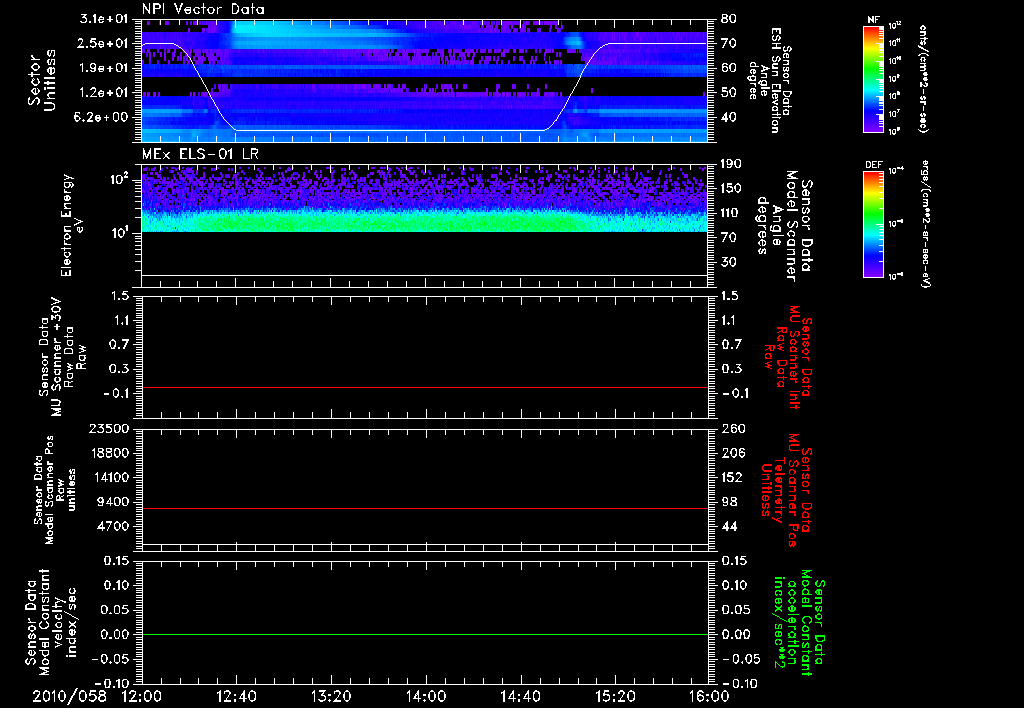Select the 'NPI Vector Data' panel title
This screenshot has height=708, width=1024.
(203, 9)
